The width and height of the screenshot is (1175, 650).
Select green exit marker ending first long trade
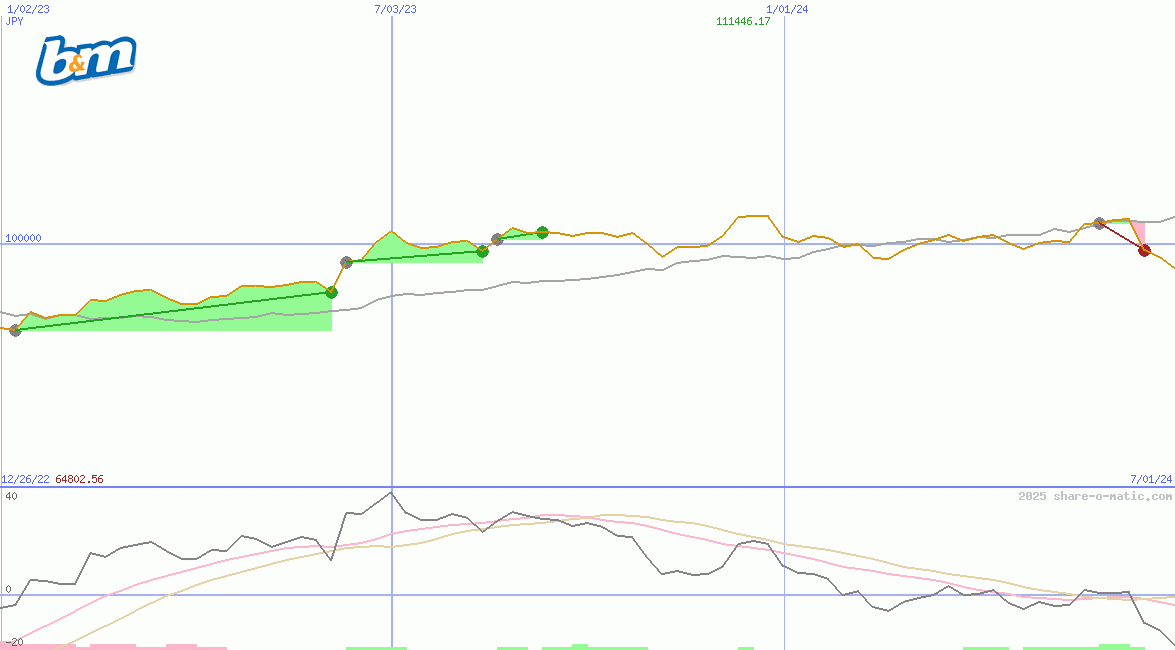pyautogui.click(x=332, y=293)
